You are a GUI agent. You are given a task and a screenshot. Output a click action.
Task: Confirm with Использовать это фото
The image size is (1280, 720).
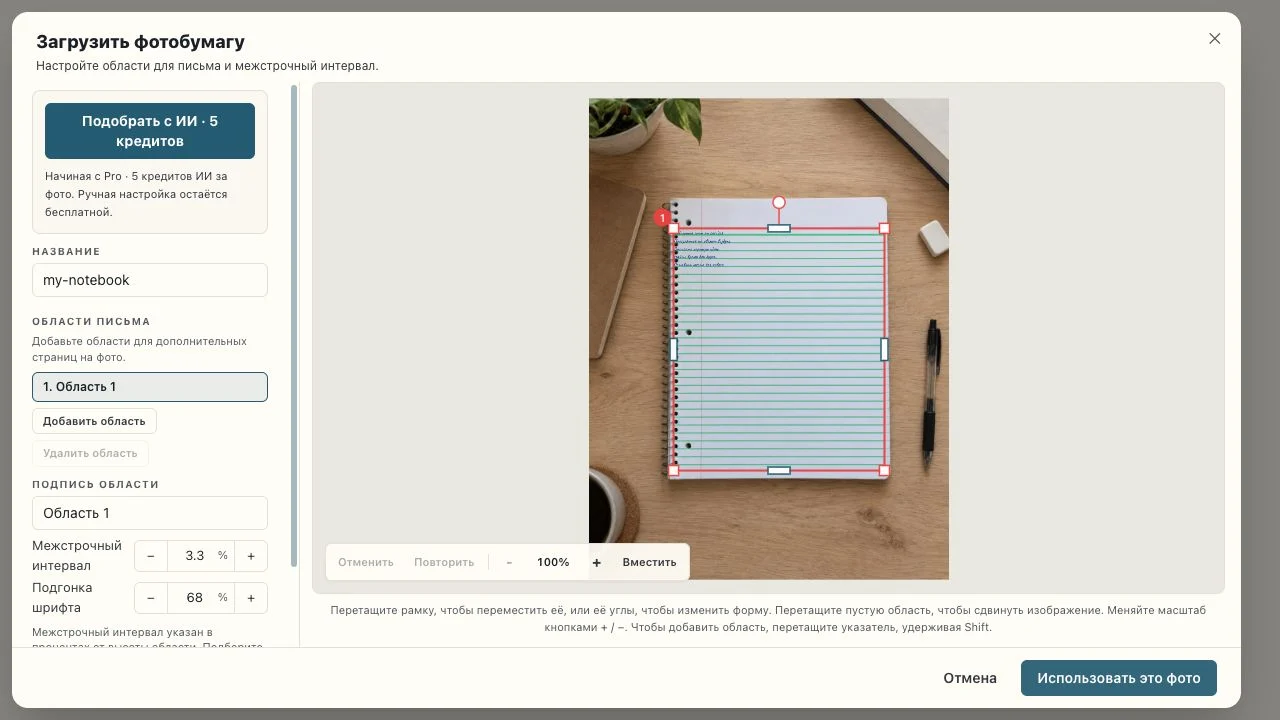click(1119, 678)
